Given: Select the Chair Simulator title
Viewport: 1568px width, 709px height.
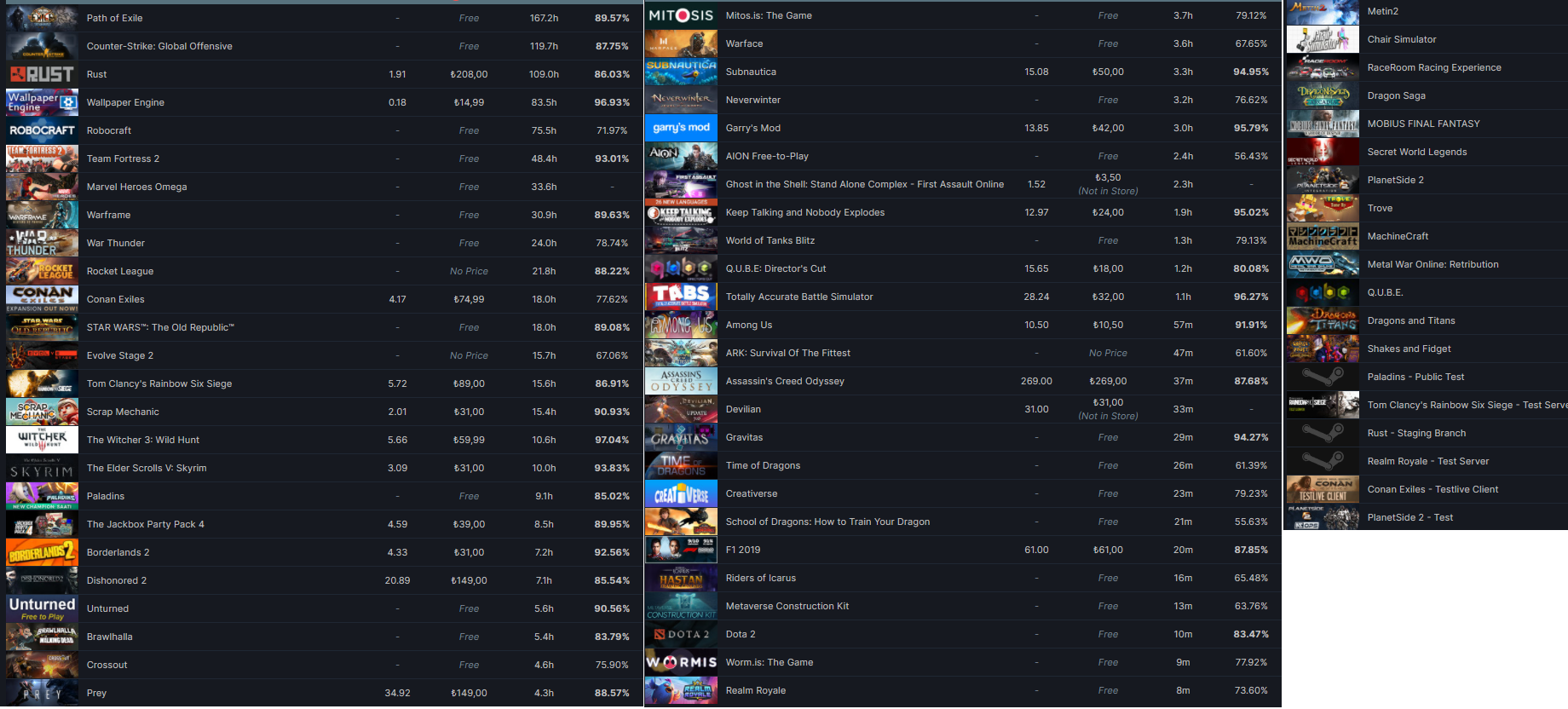Looking at the screenshot, I should tap(1402, 39).
